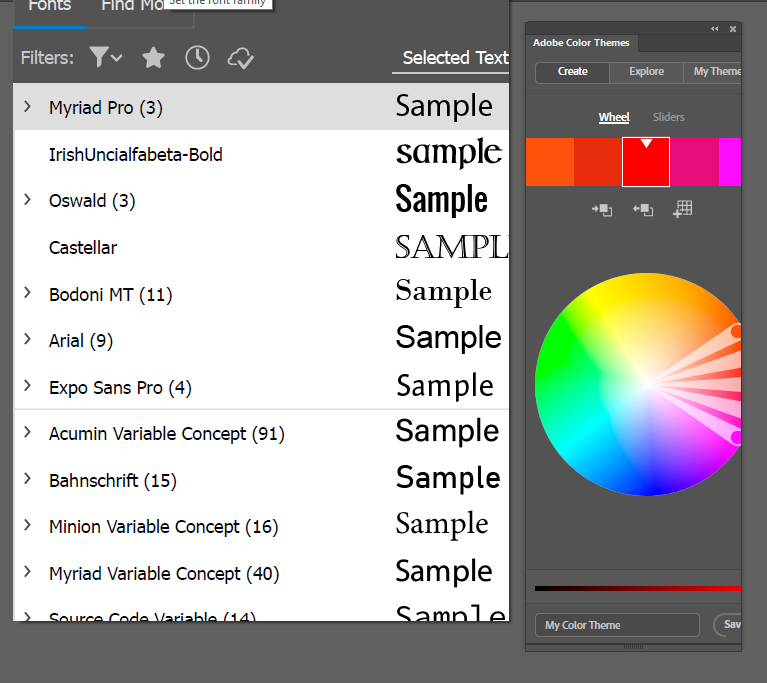Screen dimensions: 767x683
Task: Close the Adobe Color Themes panel
Action: [733, 29]
